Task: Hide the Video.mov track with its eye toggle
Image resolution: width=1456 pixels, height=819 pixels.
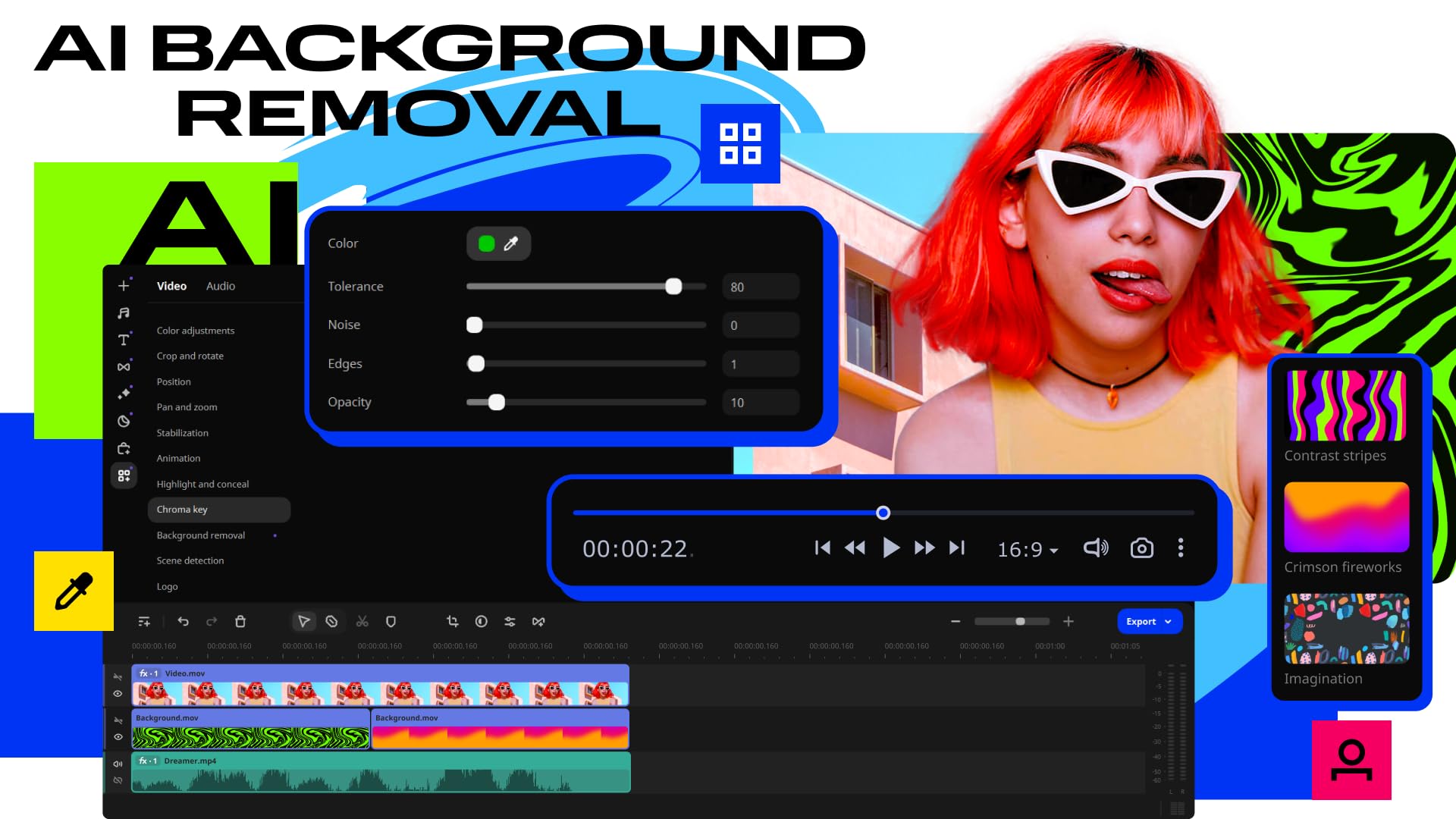Action: [x=118, y=694]
